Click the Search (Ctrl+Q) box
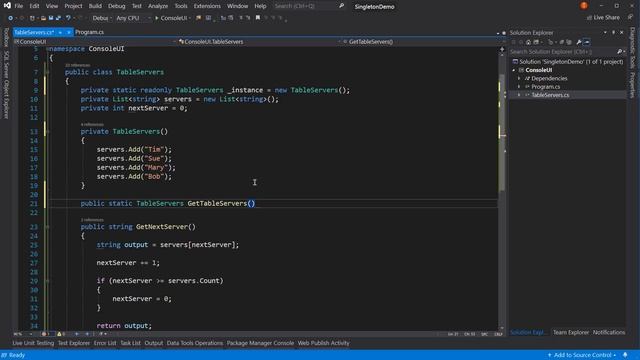This screenshot has width=640, height=360. [x=309, y=6]
